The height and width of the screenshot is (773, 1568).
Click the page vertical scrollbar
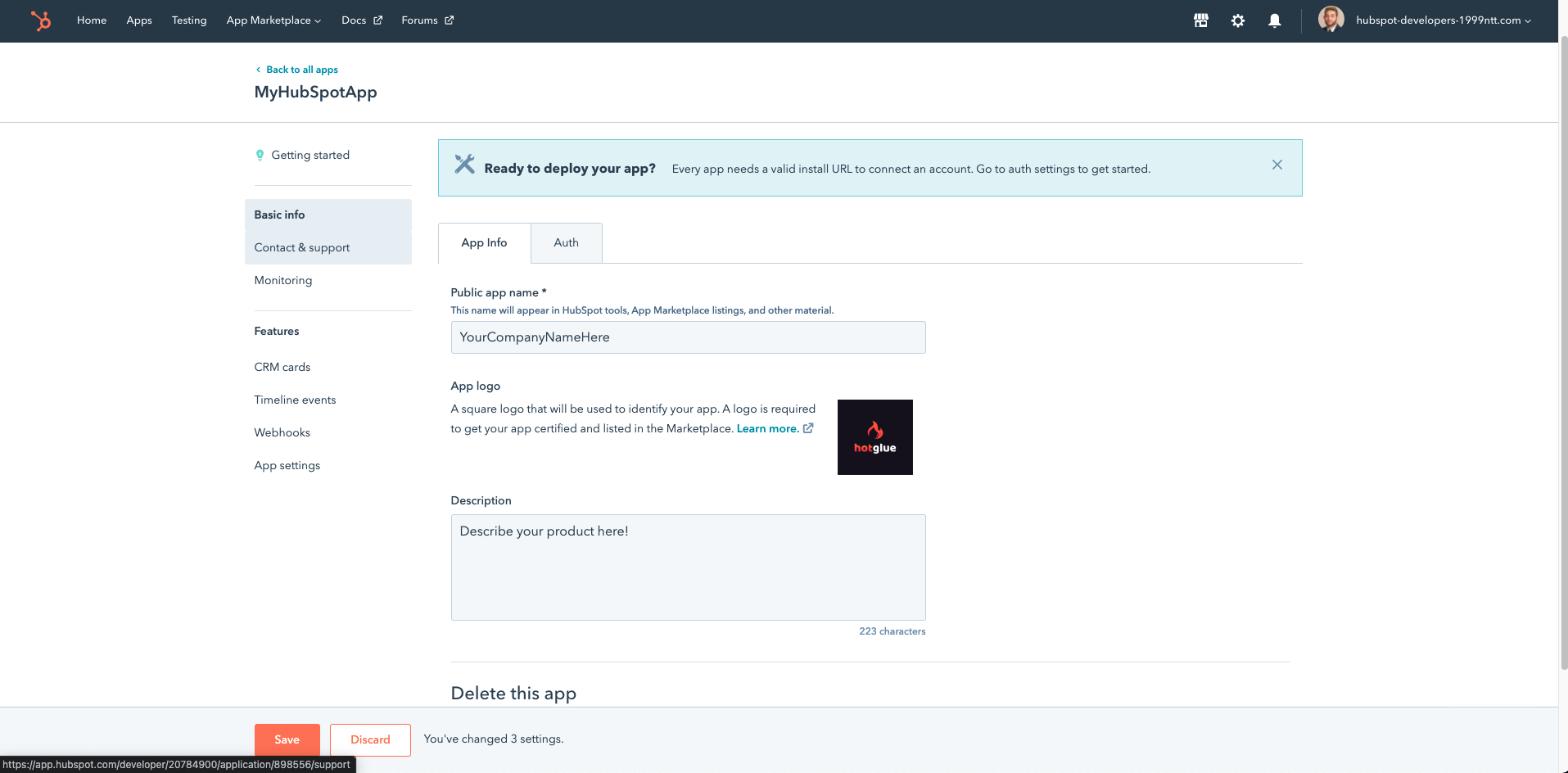coord(1563,352)
